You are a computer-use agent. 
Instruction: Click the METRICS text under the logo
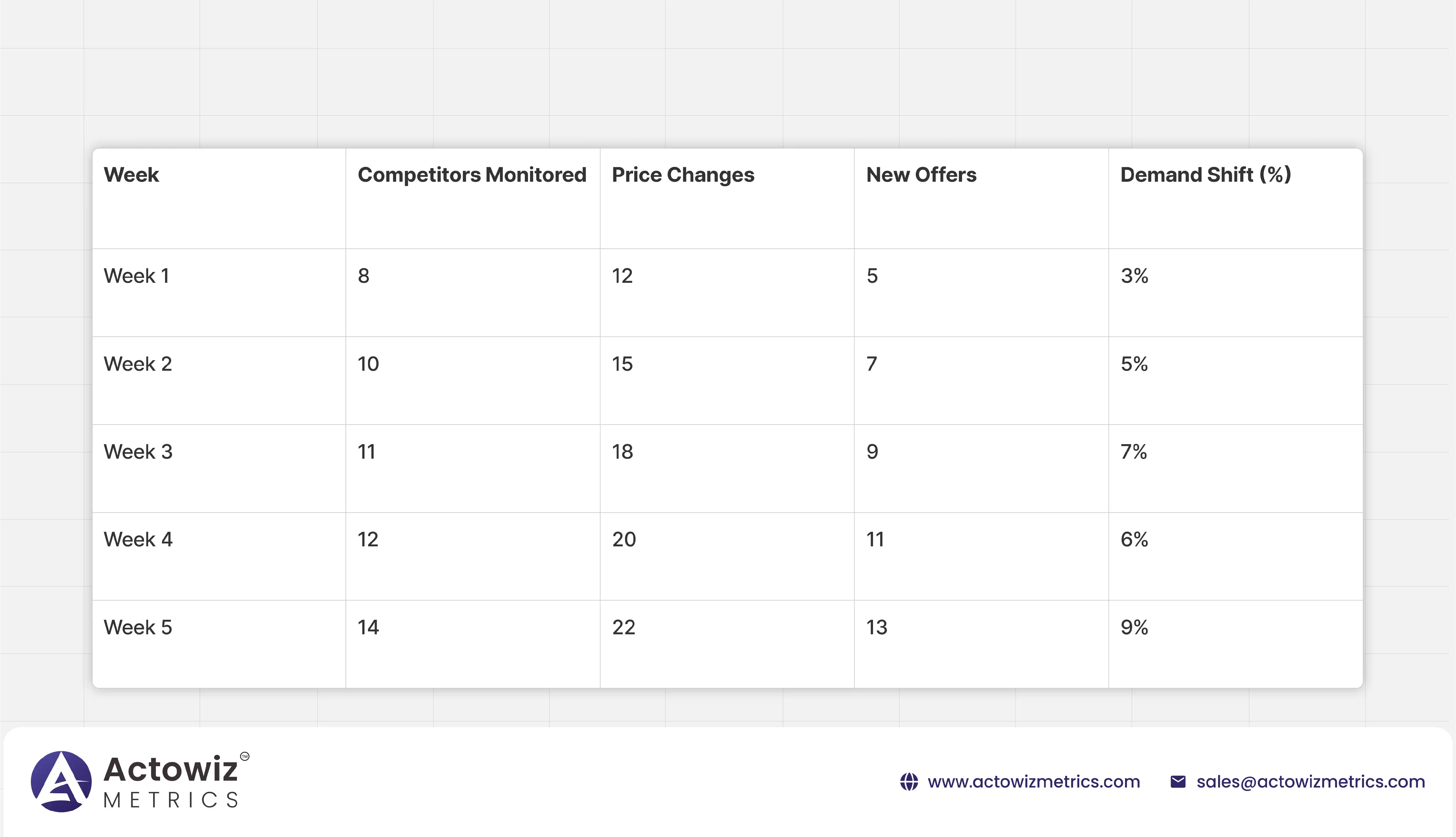coord(171,800)
